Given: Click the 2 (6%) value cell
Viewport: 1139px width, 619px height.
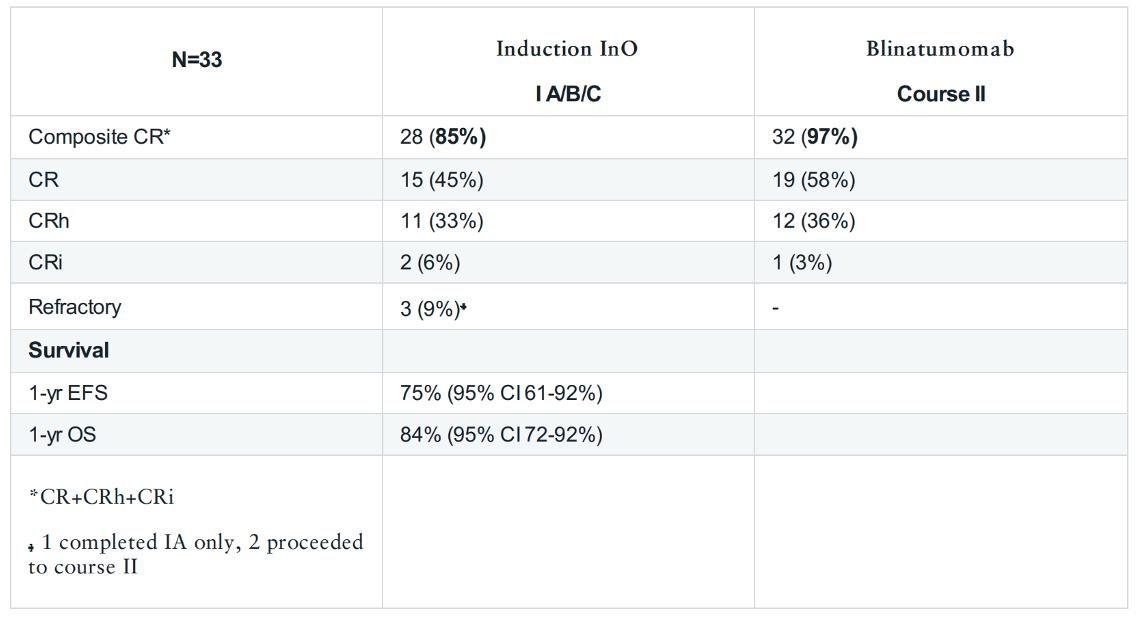Looking at the screenshot, I should click(430, 263).
